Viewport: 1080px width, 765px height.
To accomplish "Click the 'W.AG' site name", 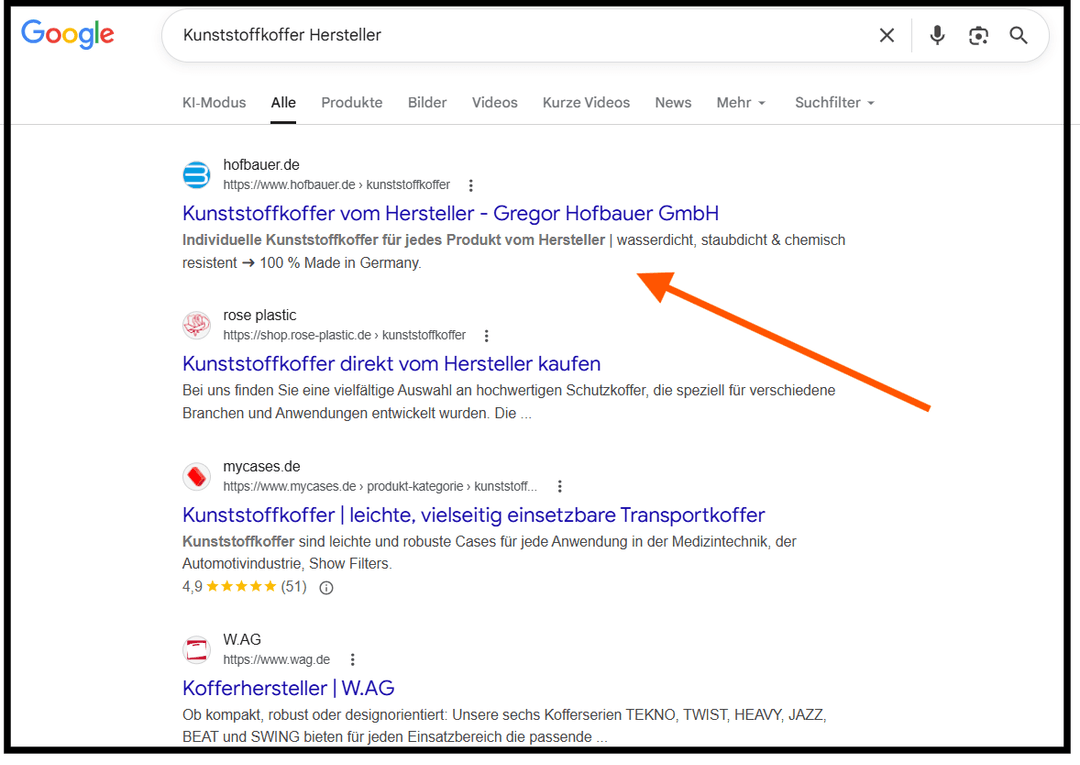I will (x=242, y=640).
